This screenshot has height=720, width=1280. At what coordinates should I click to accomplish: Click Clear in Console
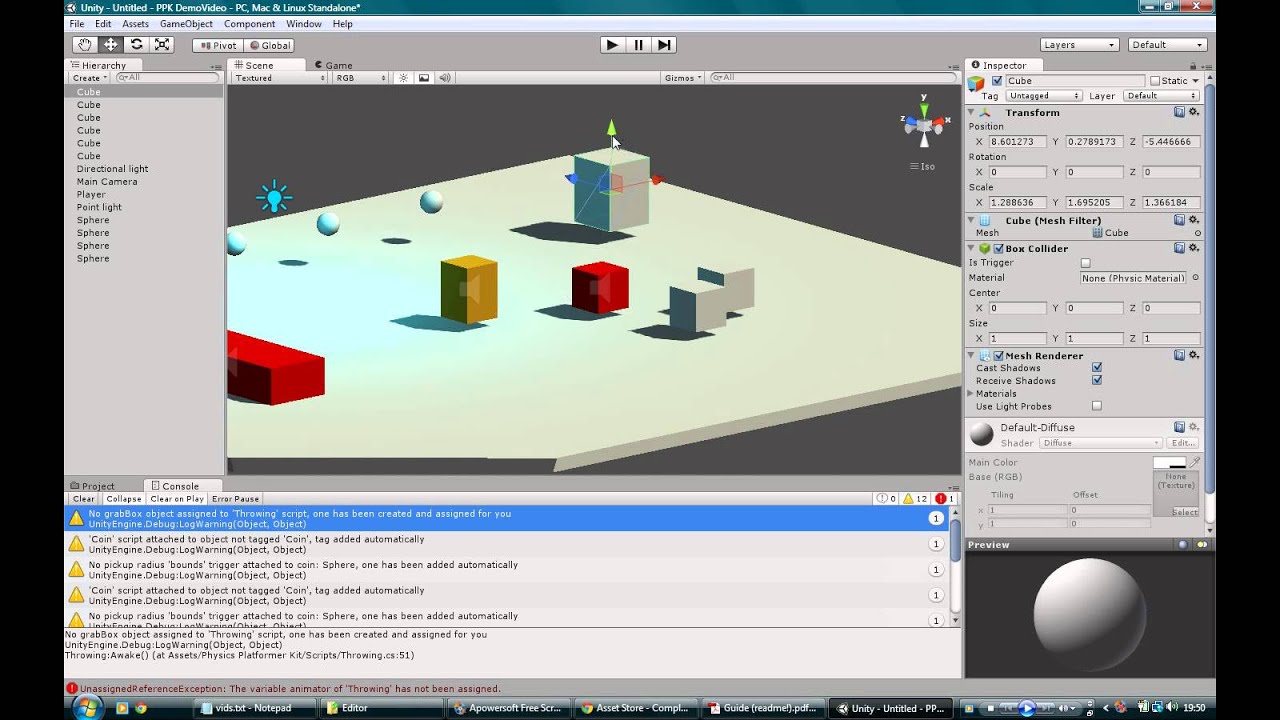coord(84,498)
